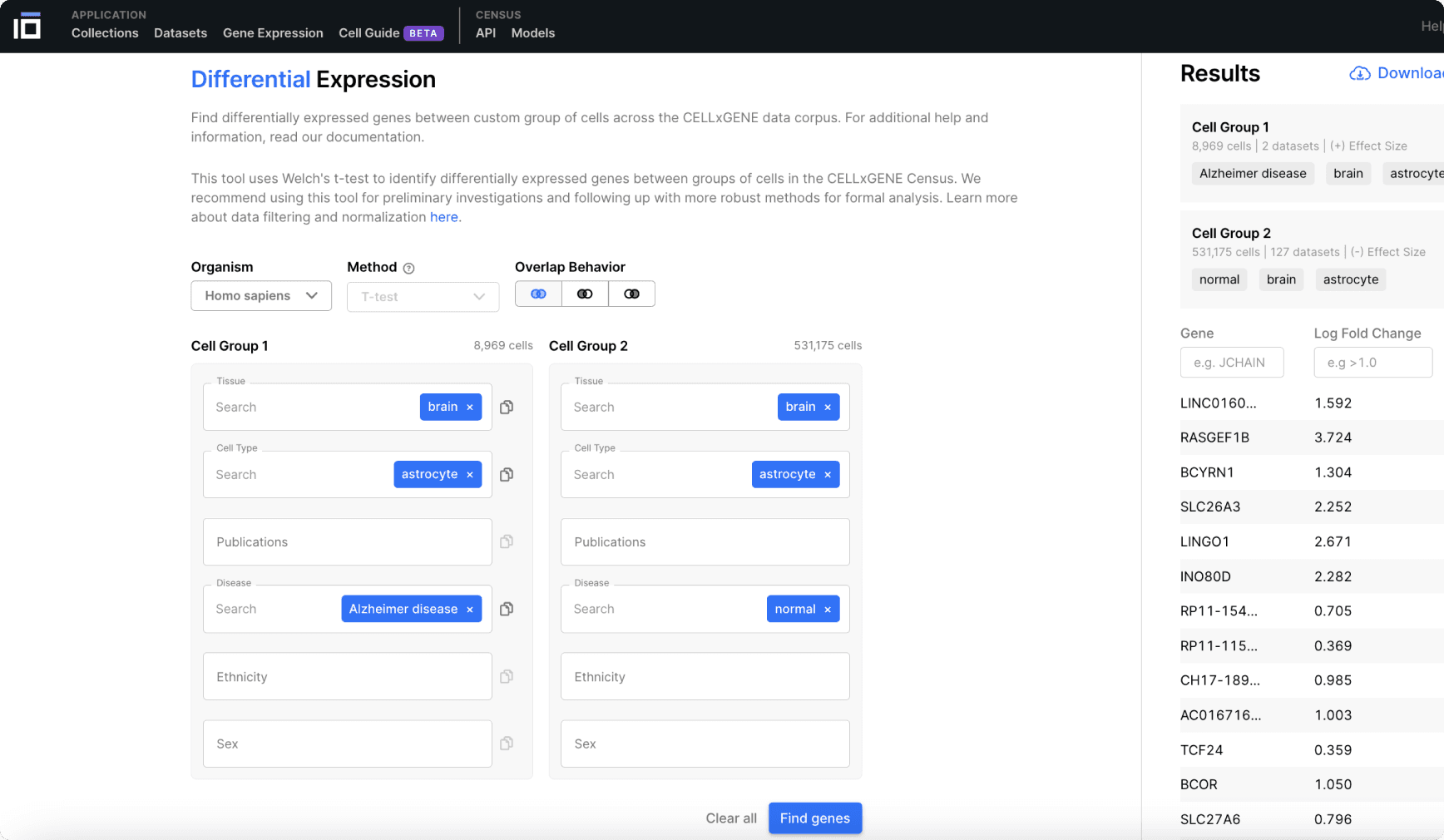This screenshot has width=1444, height=840.
Task: Open the Method help tooltip question mark
Action: click(408, 268)
